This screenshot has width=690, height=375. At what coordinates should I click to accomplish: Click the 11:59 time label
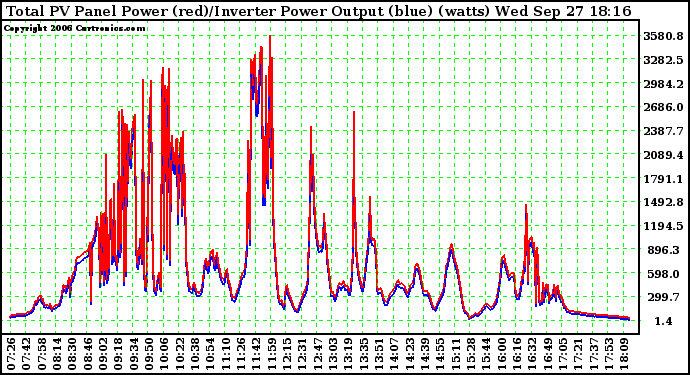tap(272, 354)
